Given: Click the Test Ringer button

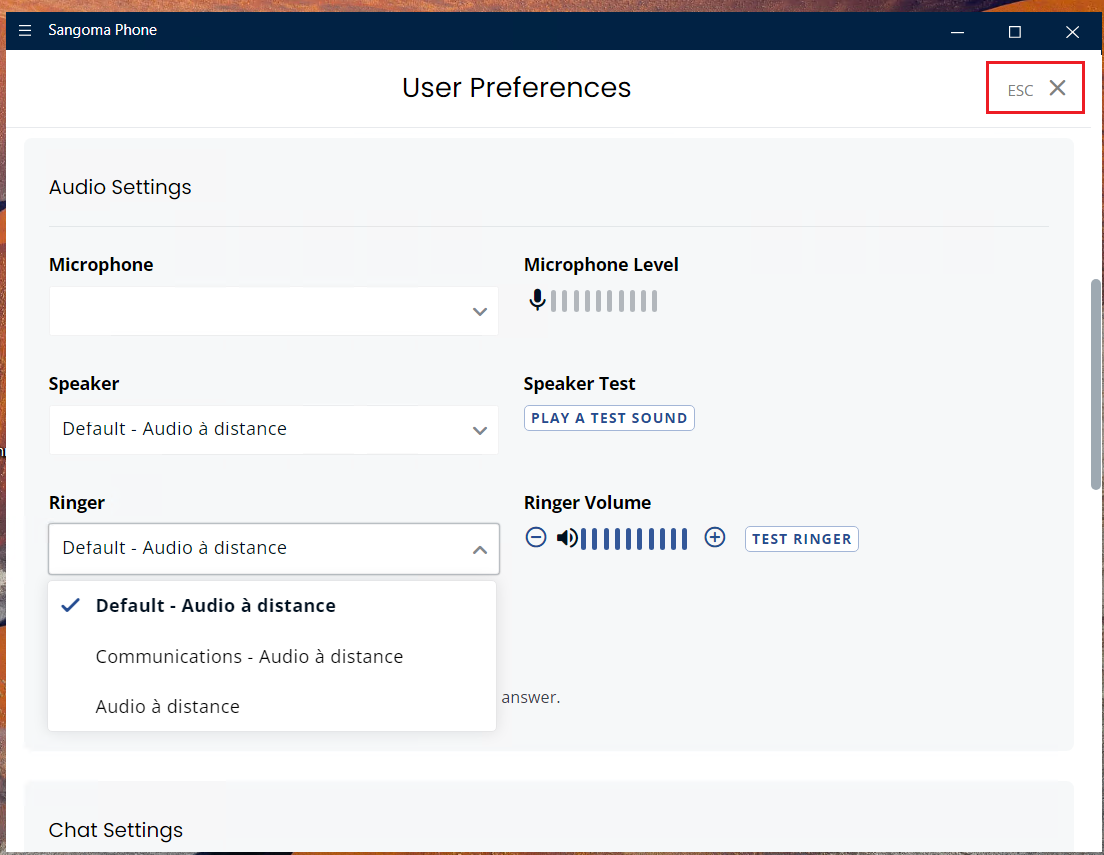Looking at the screenshot, I should [801, 539].
